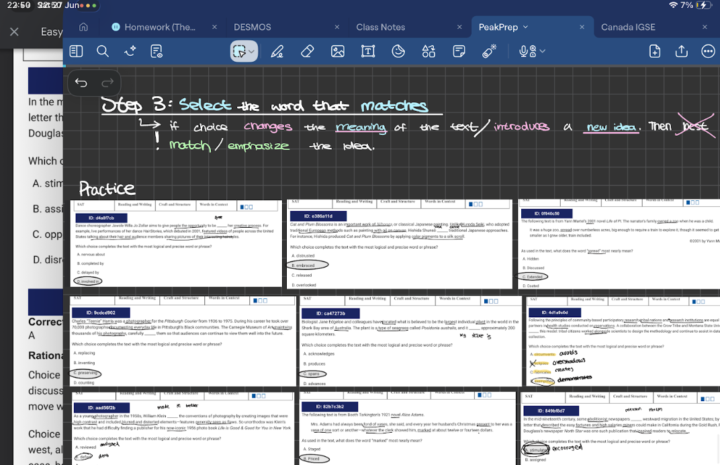Open the share export button
Viewport: 720px width, 465px height.
(681, 51)
